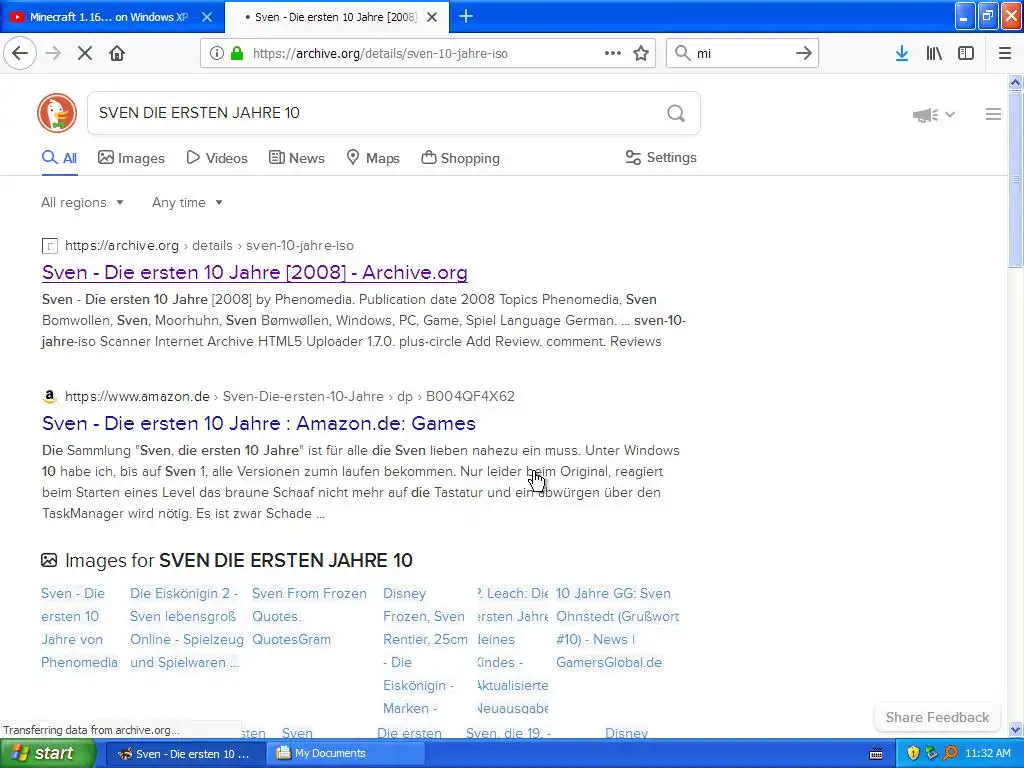Screen dimensions: 1024x768
Task: Open the DuckDuckGo megaphone announcements icon
Action: coord(925,115)
